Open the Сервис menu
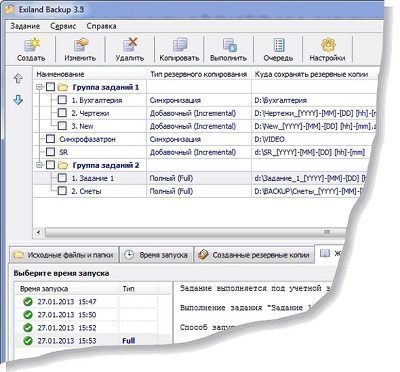Image resolution: width=400 pixels, height=372 pixels. point(63,26)
